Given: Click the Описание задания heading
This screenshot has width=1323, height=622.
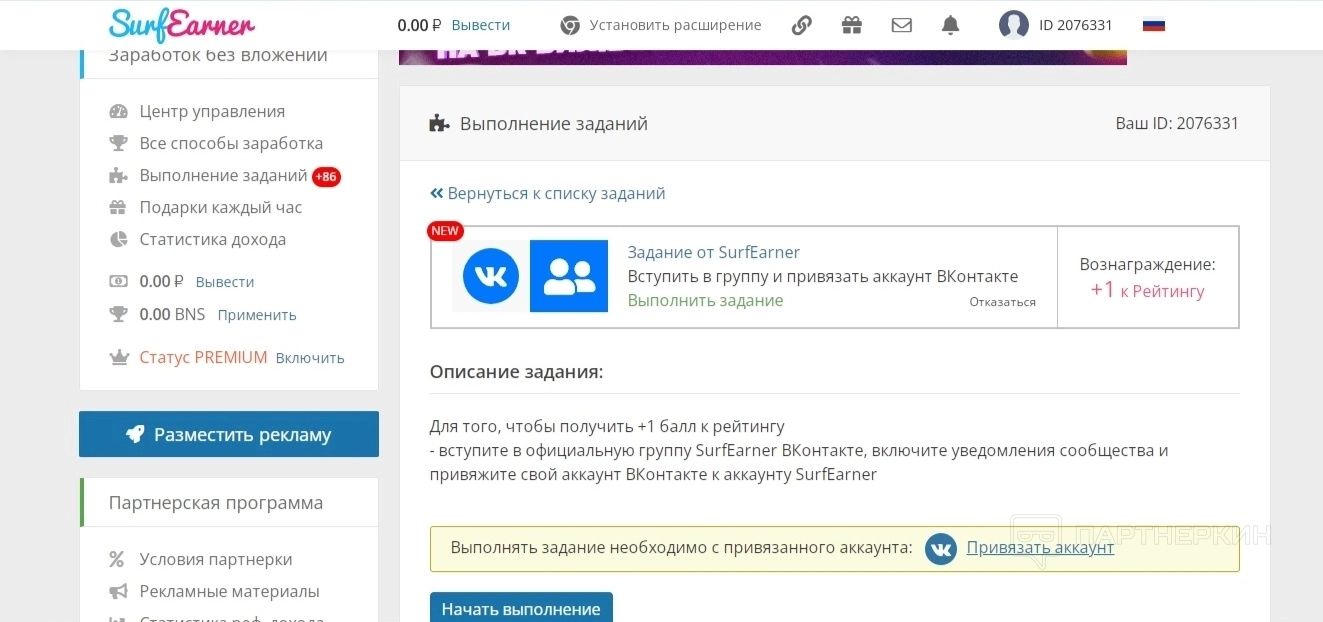Looking at the screenshot, I should (517, 373).
